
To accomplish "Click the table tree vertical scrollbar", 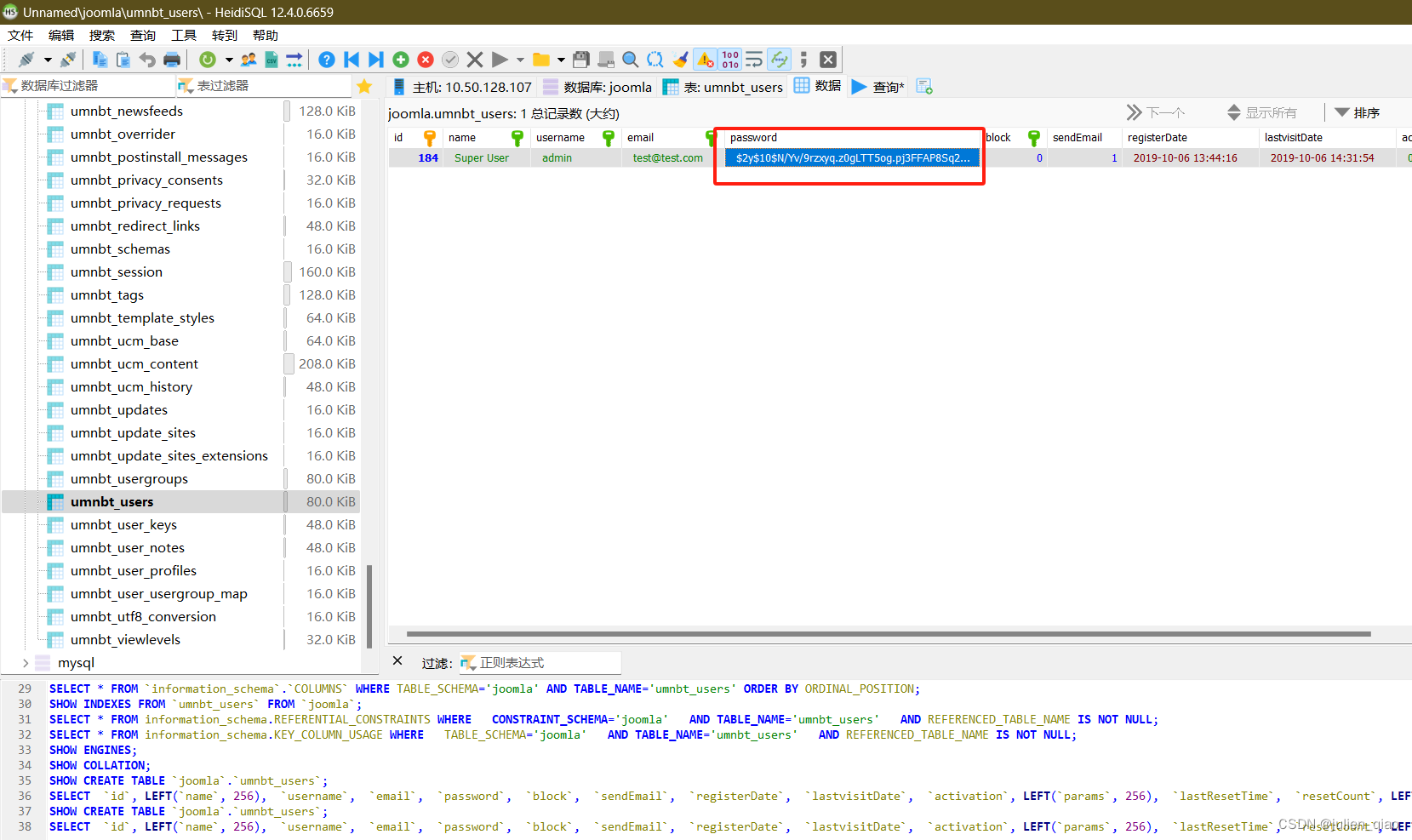I will point(369,605).
